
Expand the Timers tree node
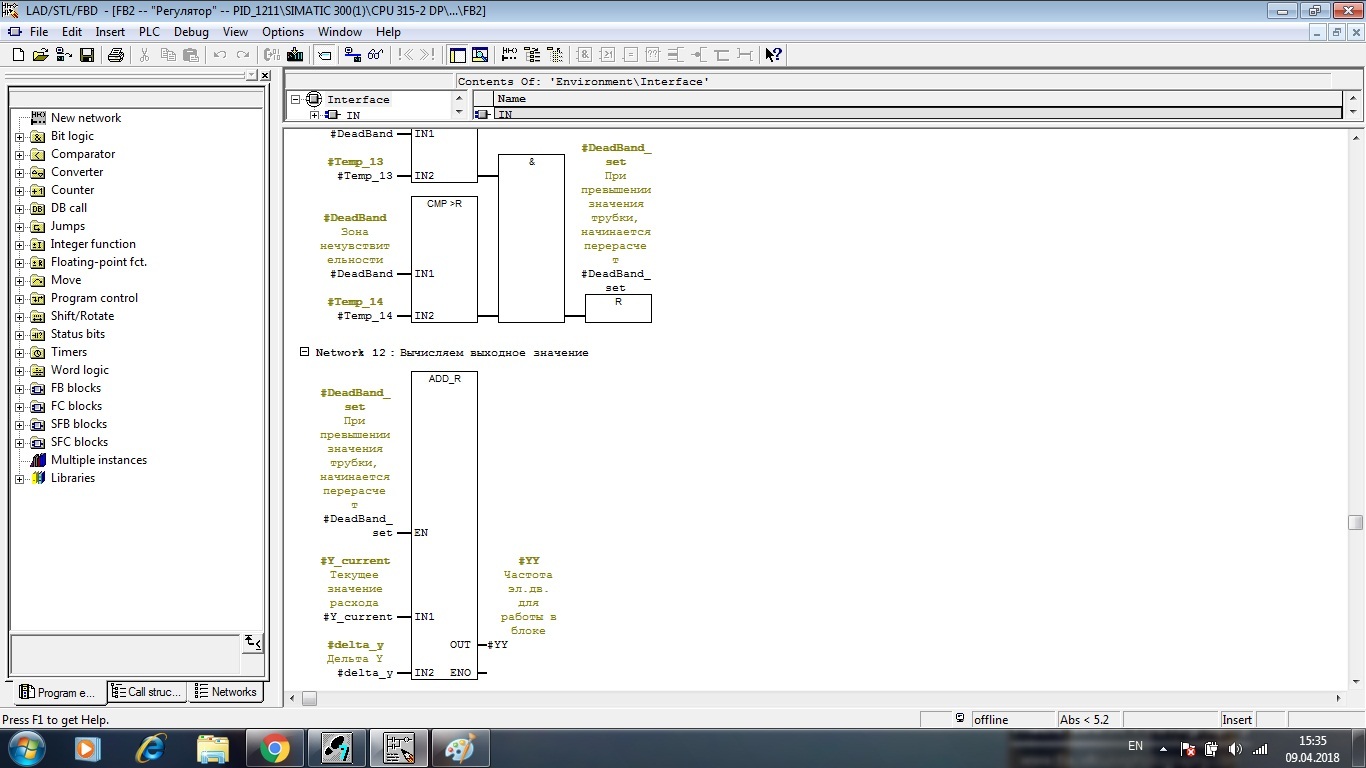[x=19, y=352]
